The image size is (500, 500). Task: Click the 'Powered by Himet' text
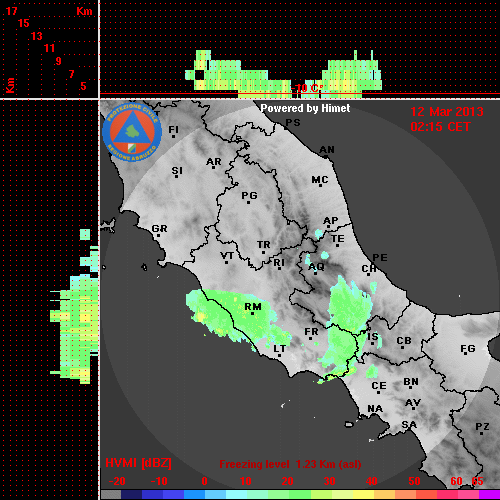pos(305,108)
